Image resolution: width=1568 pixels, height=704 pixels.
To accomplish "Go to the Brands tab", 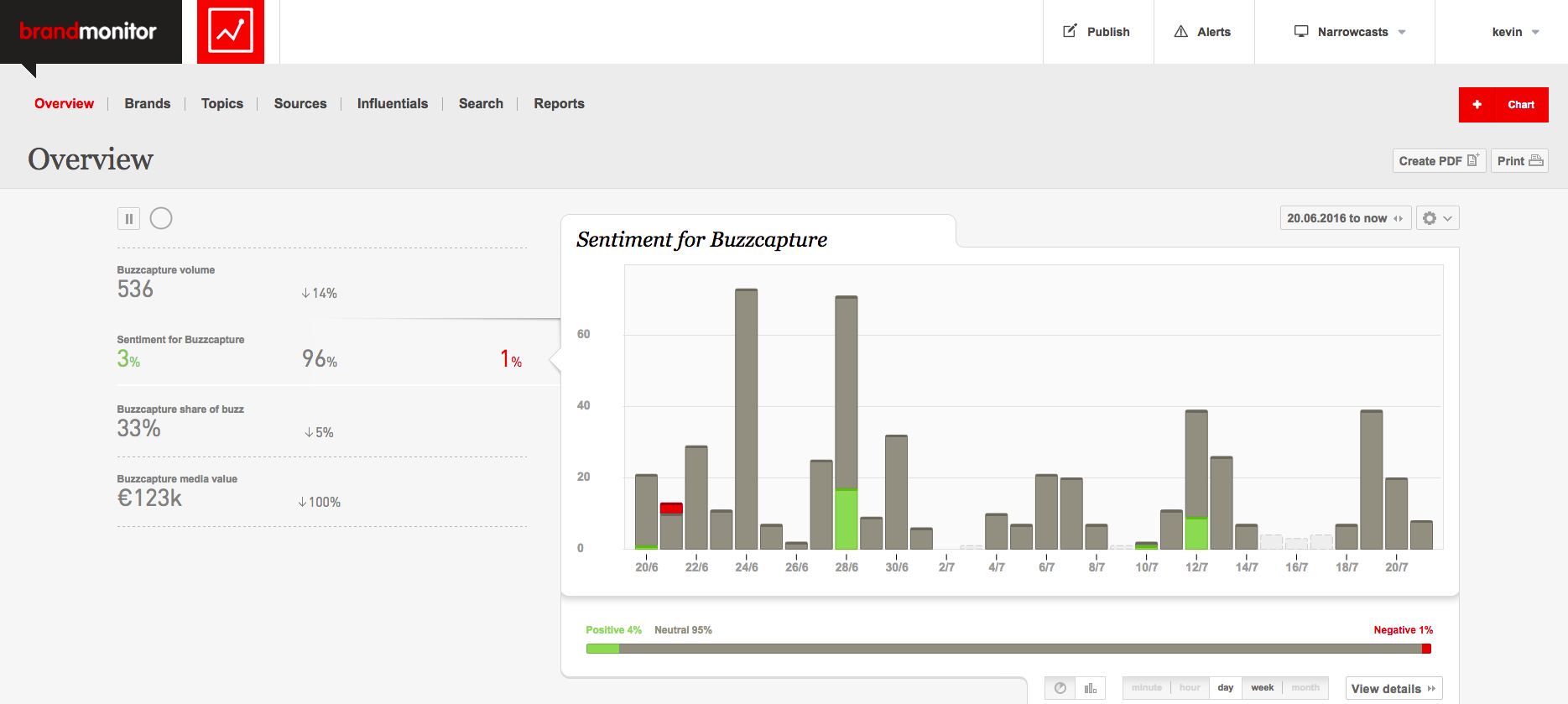I will [x=148, y=103].
